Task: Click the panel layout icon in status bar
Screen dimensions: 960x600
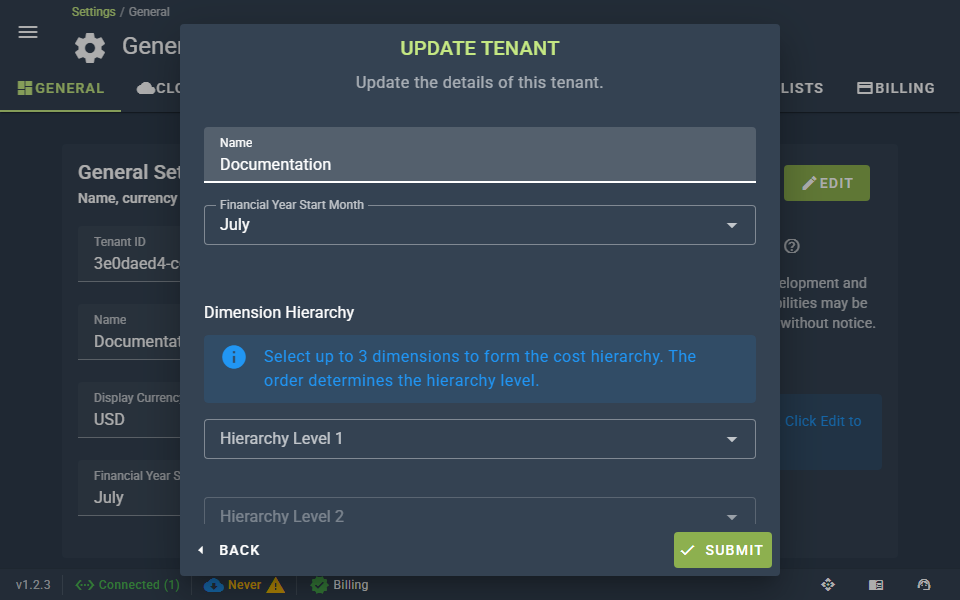Action: click(x=876, y=585)
